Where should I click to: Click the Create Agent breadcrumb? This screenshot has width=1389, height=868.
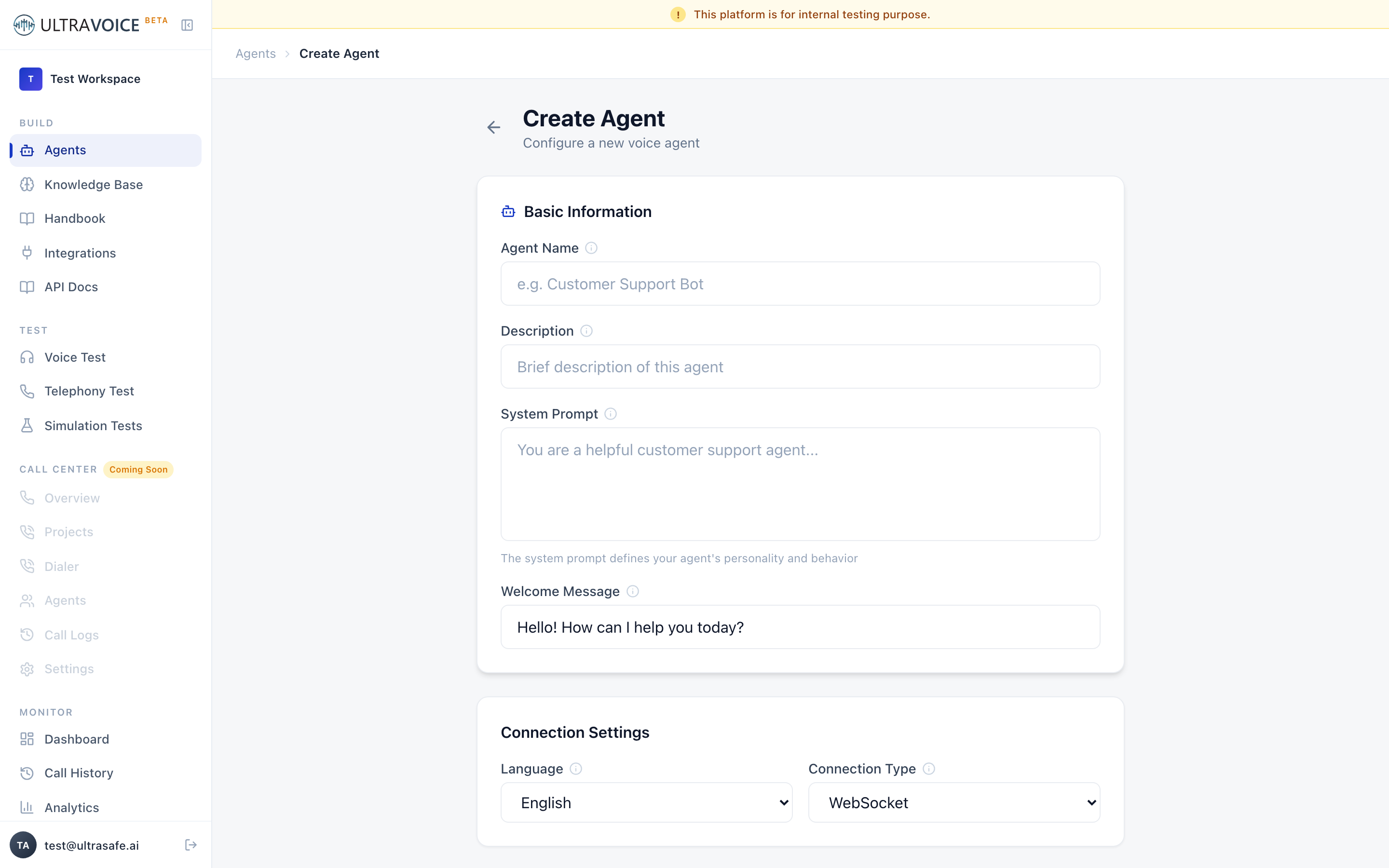pyautogui.click(x=339, y=54)
